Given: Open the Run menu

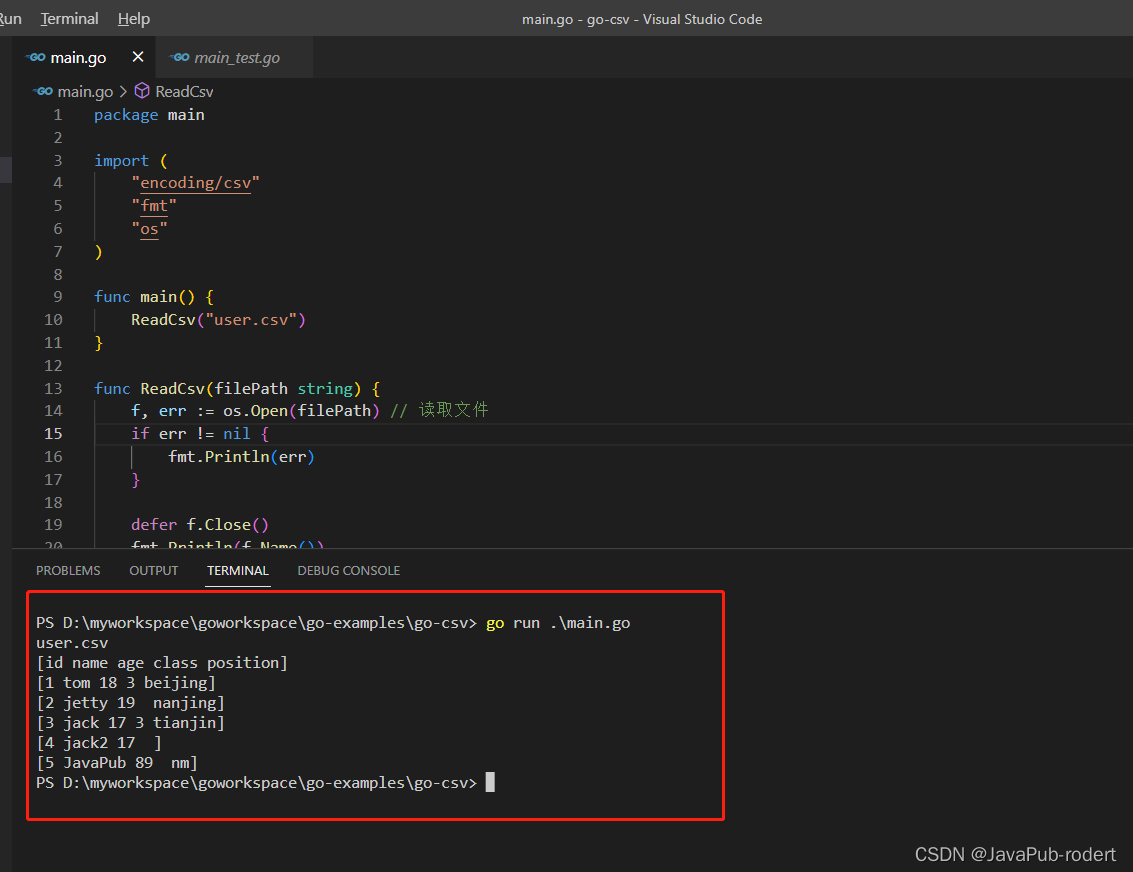Looking at the screenshot, I should pyautogui.click(x=10, y=19).
